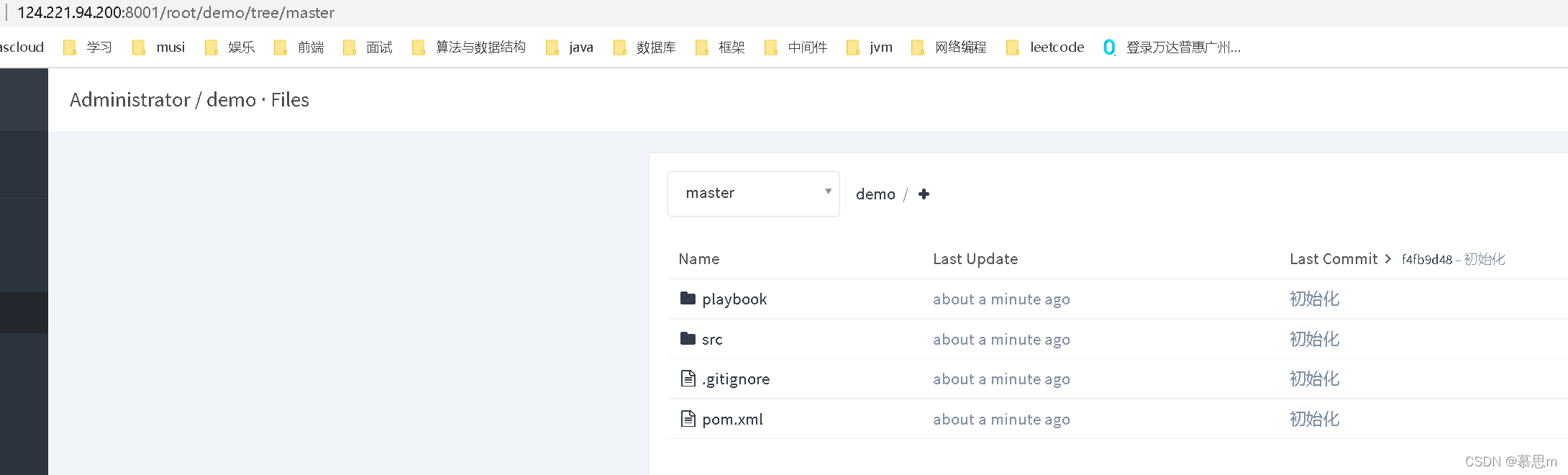Open the 框架 bookmark folder

tap(720, 47)
